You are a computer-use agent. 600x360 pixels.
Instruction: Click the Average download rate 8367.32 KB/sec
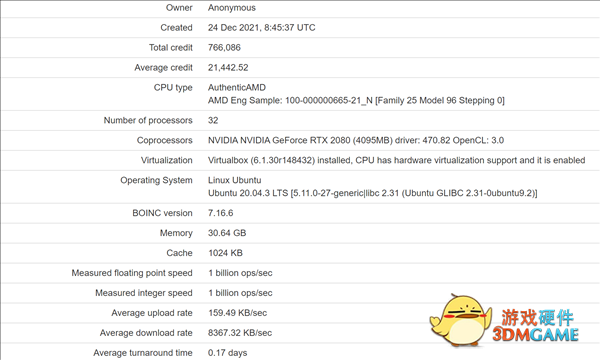tap(240, 332)
